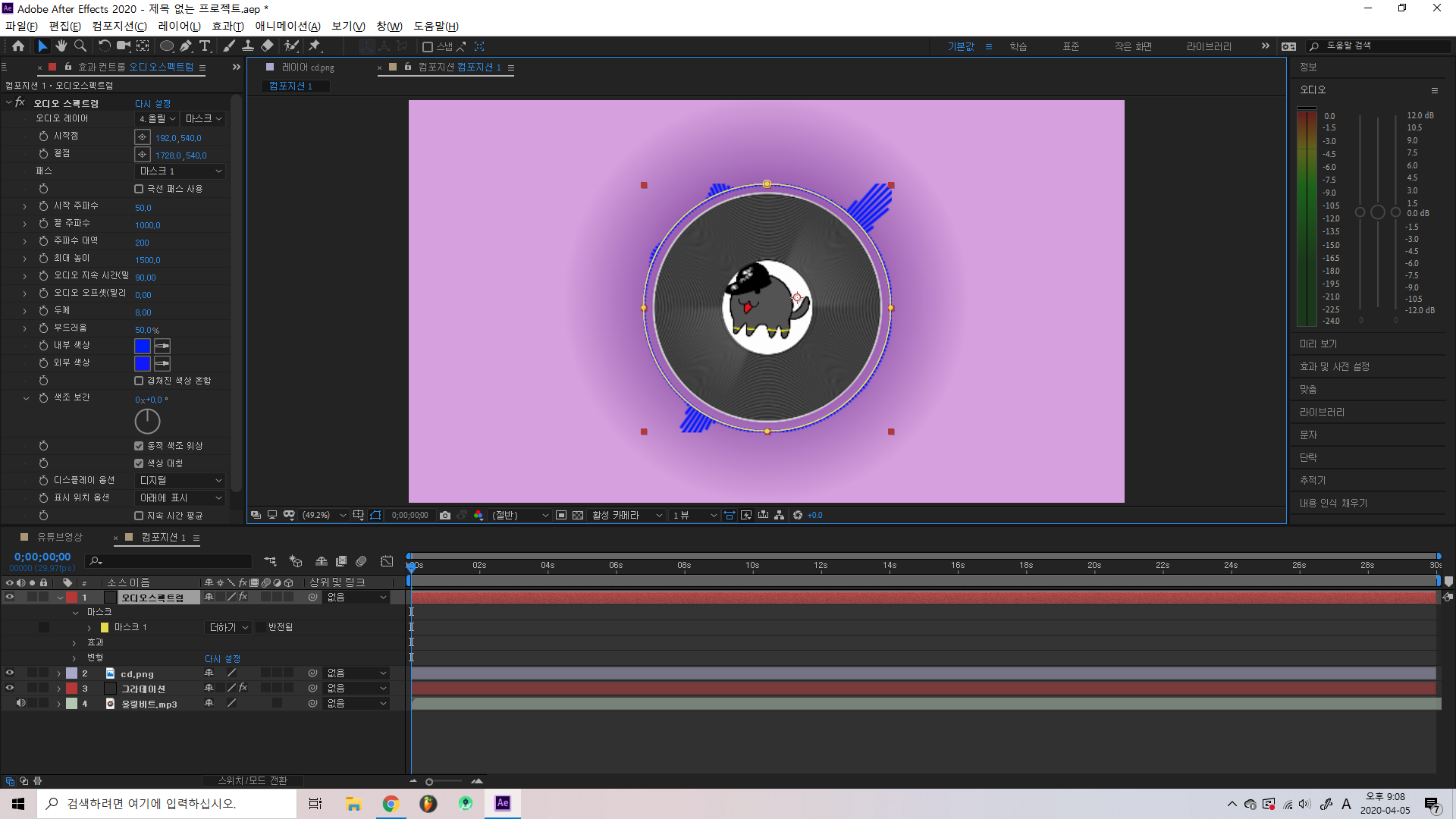
Task: Open the 레이어 menu
Action: tap(179, 27)
